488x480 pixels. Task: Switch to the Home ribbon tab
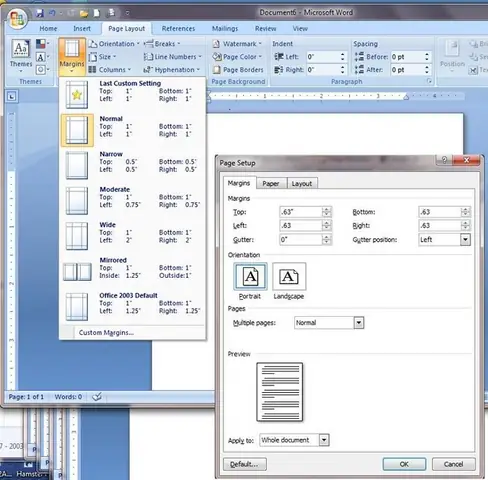click(x=48, y=29)
